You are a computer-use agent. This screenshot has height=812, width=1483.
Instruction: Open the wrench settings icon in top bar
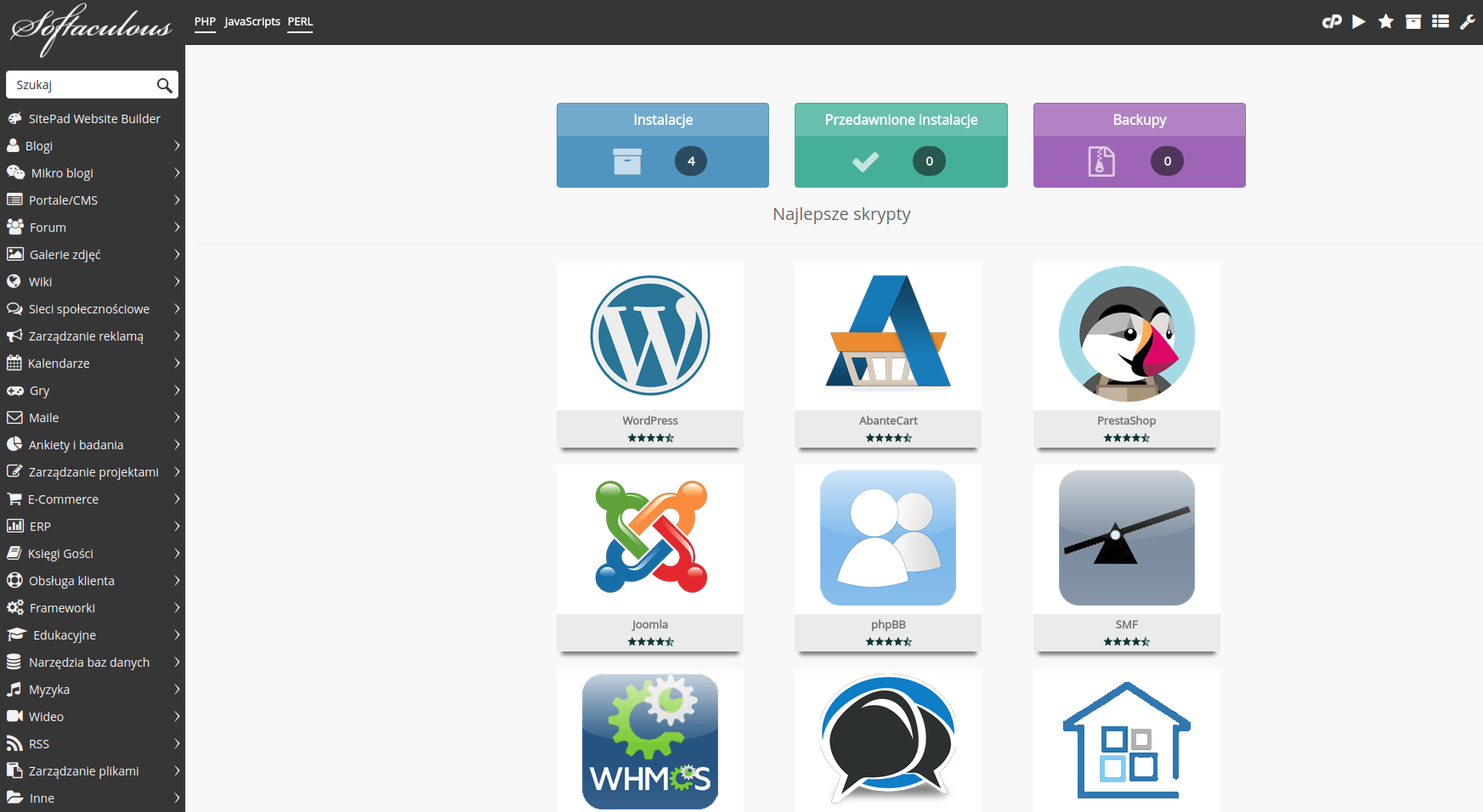pyautogui.click(x=1468, y=22)
